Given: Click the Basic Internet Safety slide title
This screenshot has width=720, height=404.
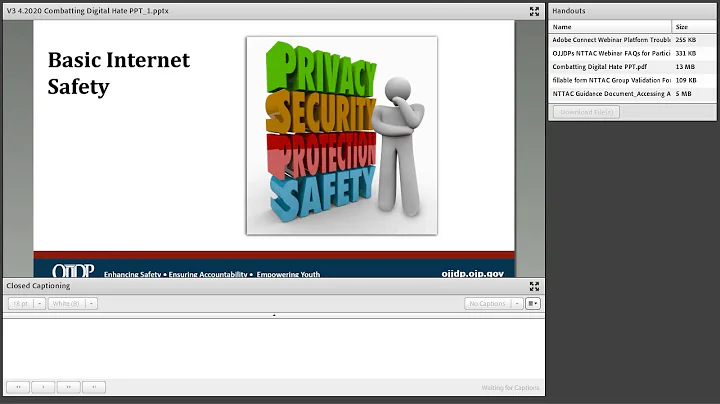Looking at the screenshot, I should (118, 73).
